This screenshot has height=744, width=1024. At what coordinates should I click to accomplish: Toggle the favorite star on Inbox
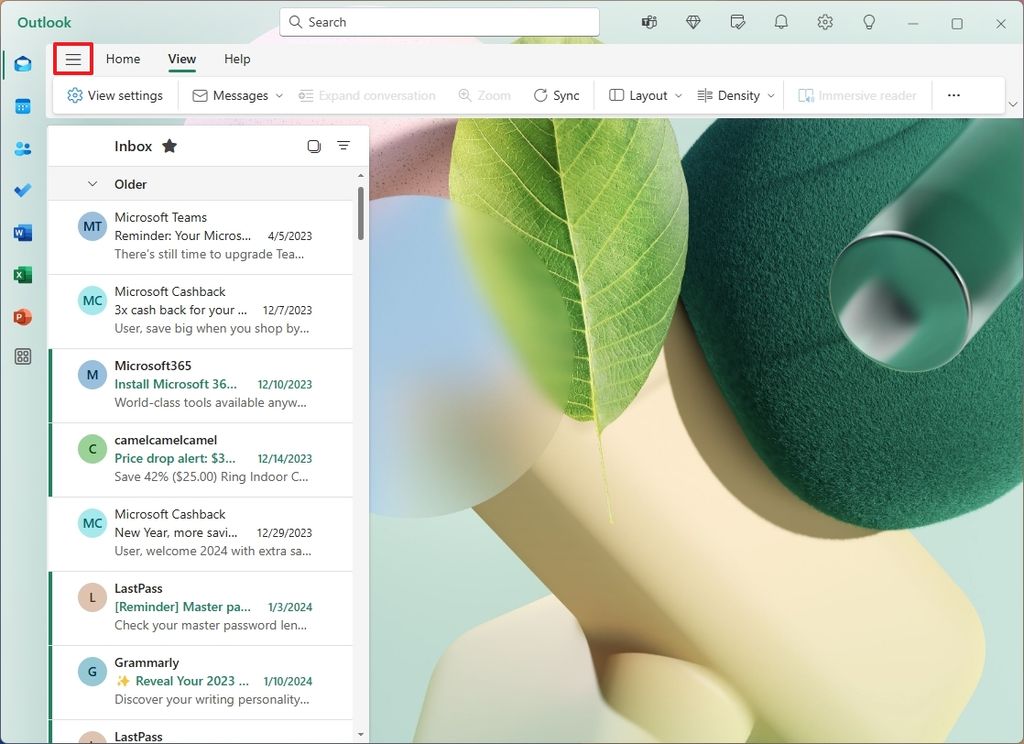[x=170, y=145]
